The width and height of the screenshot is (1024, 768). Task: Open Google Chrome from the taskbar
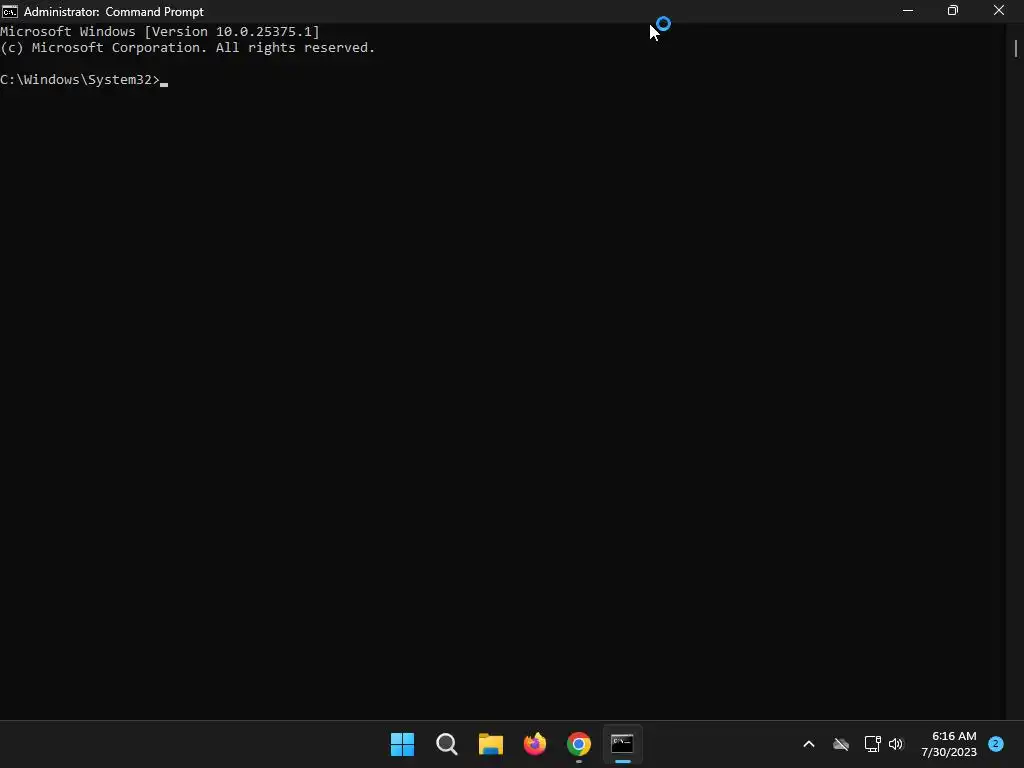click(x=579, y=744)
